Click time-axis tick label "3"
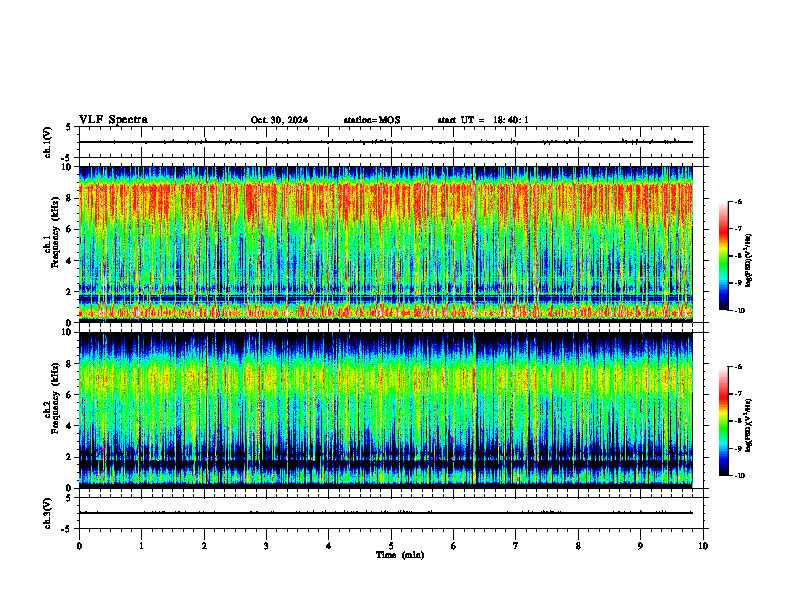792x612 pixels. (x=266, y=546)
